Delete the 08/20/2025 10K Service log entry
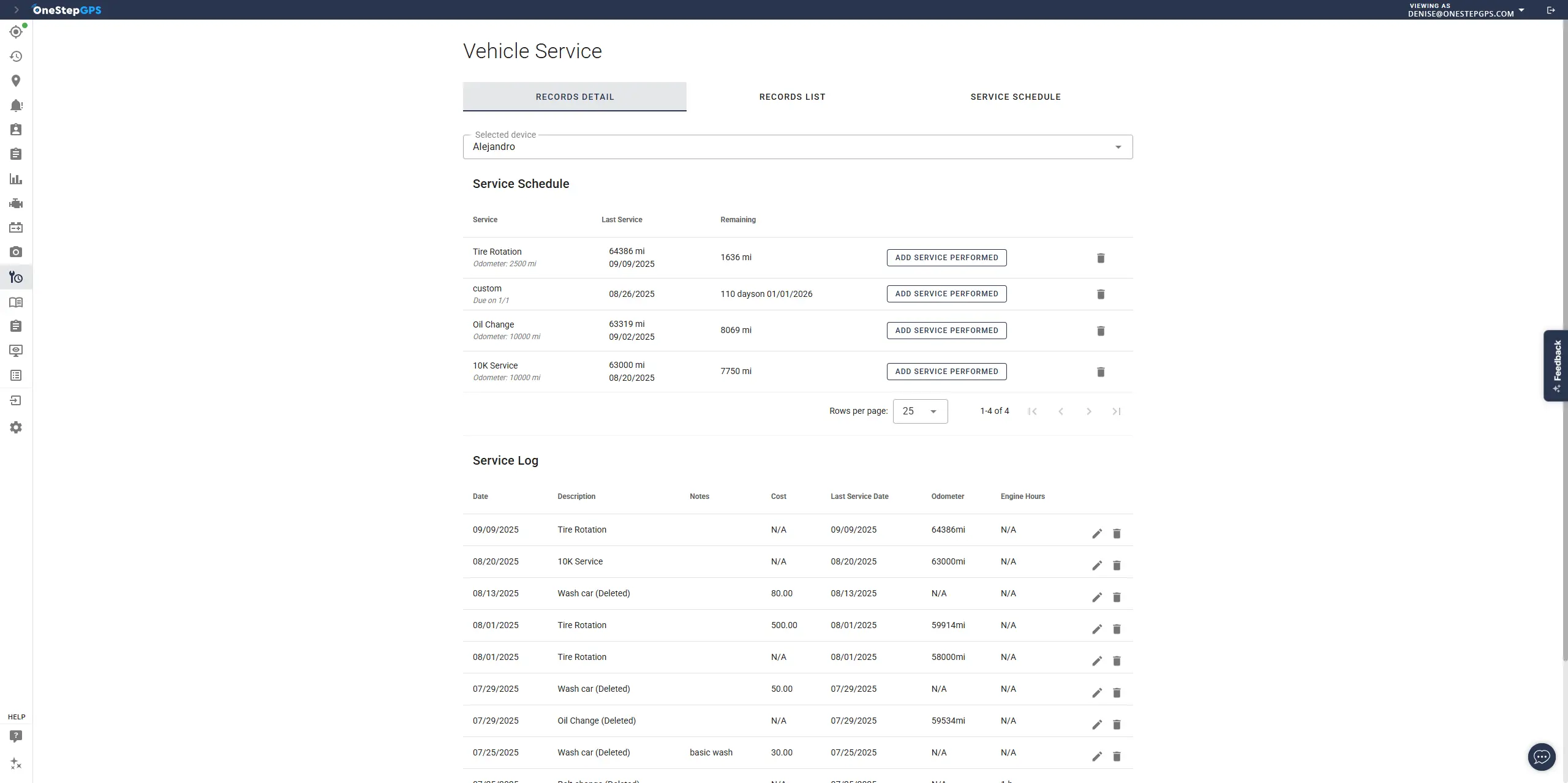This screenshot has height=783, width=1568. [1117, 566]
